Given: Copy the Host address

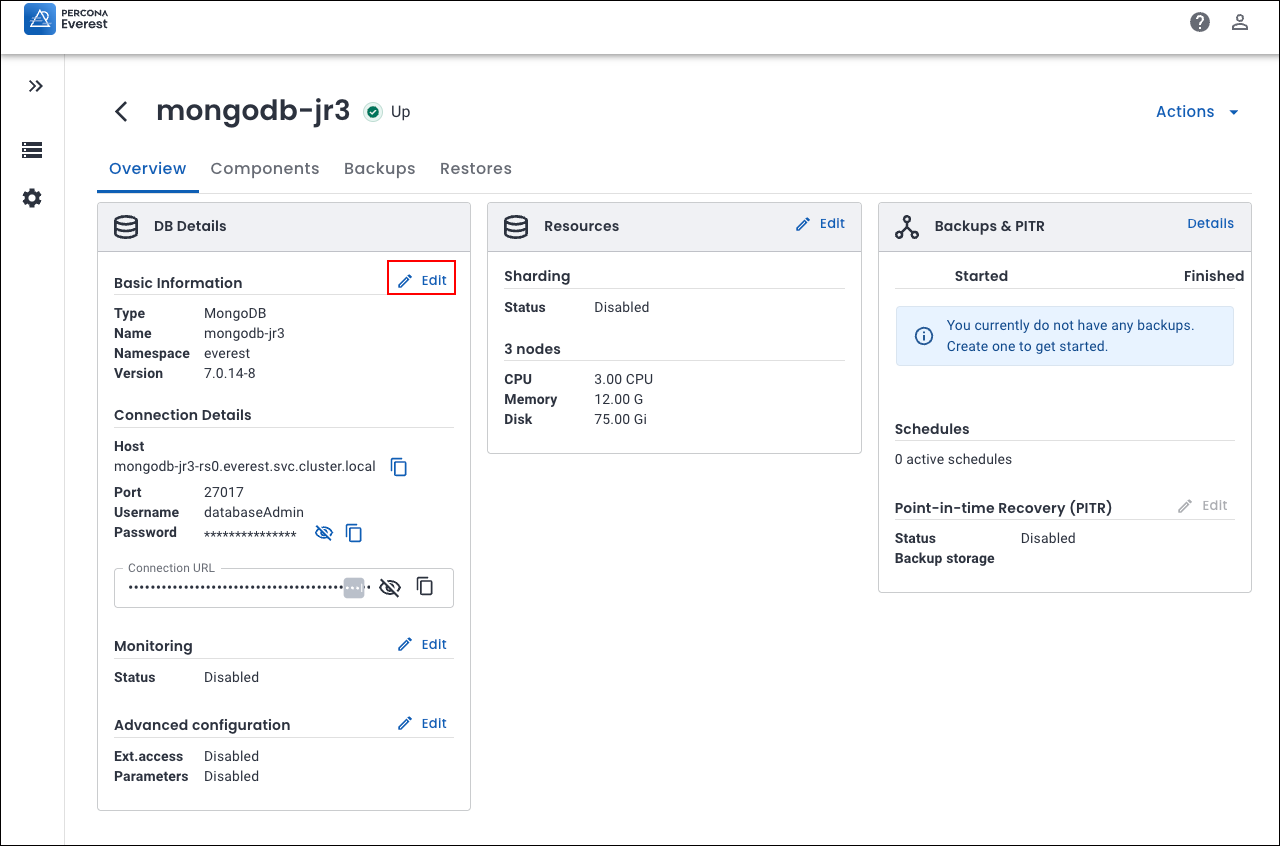Looking at the screenshot, I should click(x=399, y=467).
